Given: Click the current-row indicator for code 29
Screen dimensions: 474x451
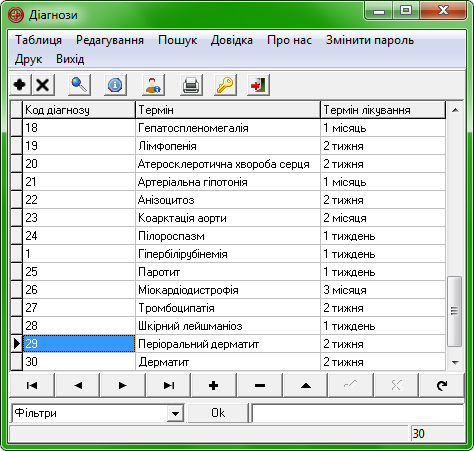Looking at the screenshot, I should [x=16, y=344].
